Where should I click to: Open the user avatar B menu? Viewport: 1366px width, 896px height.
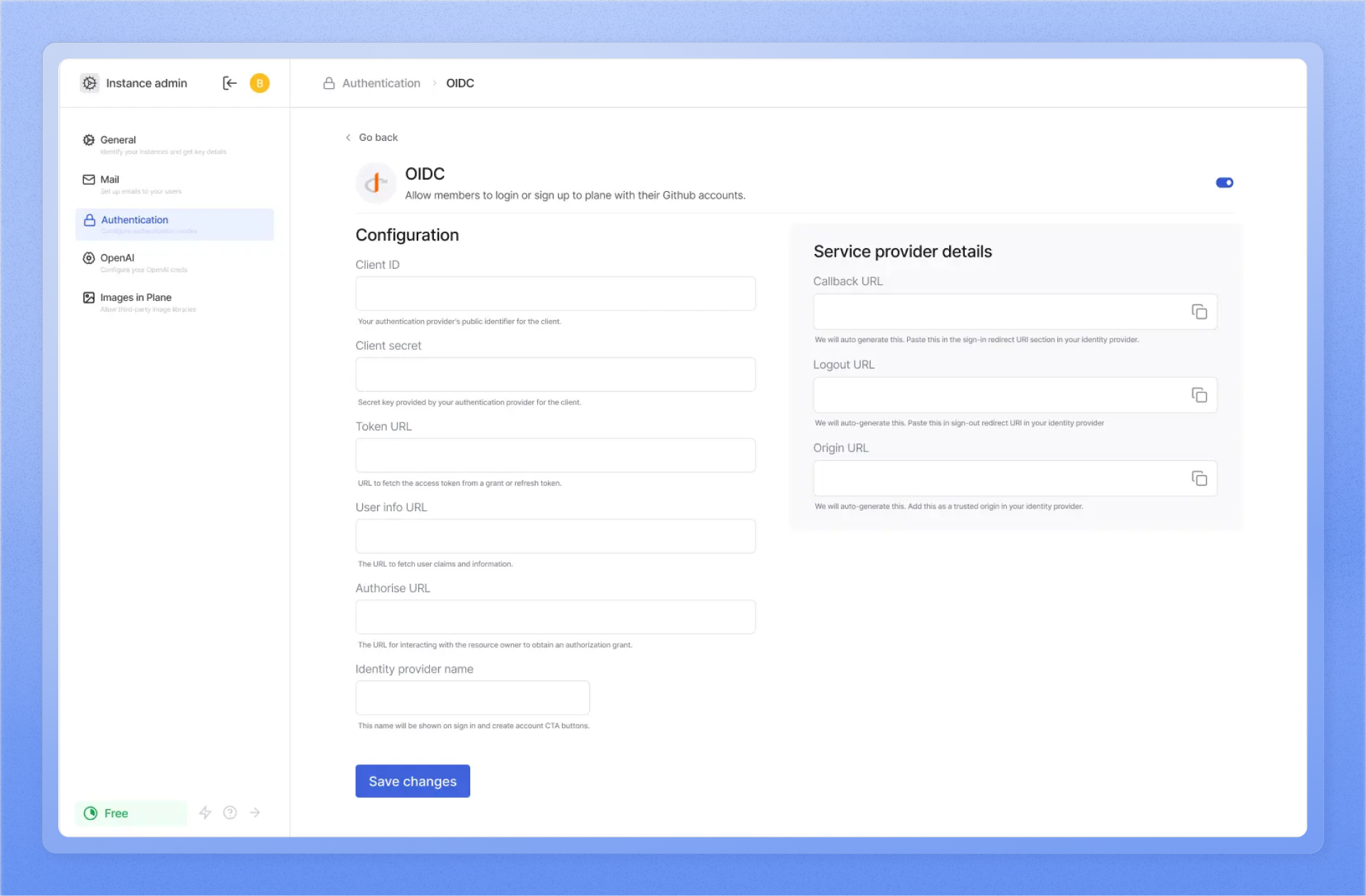click(260, 83)
